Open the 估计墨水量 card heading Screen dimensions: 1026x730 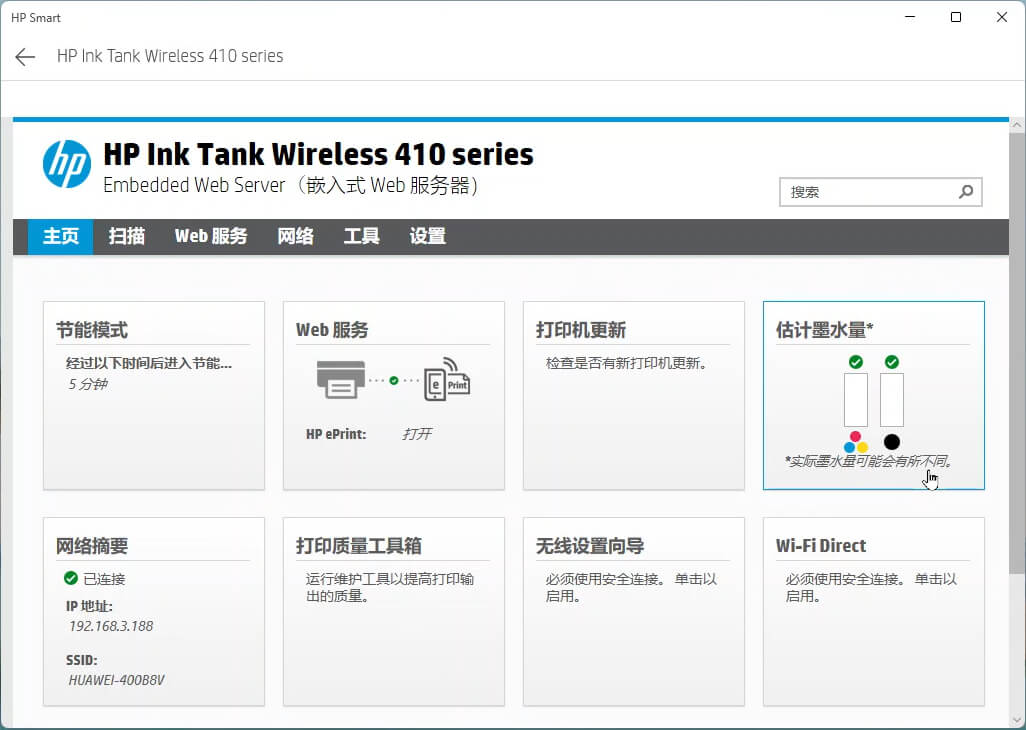(x=824, y=330)
